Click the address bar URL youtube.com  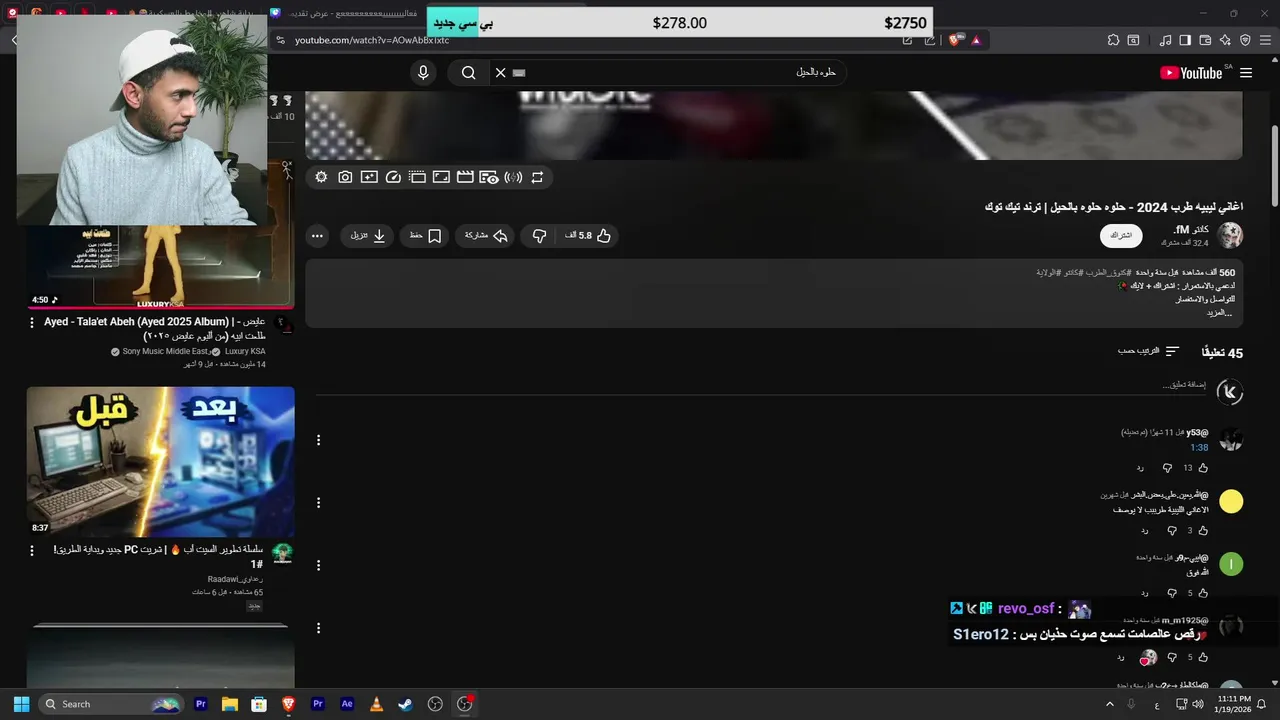click(372, 40)
